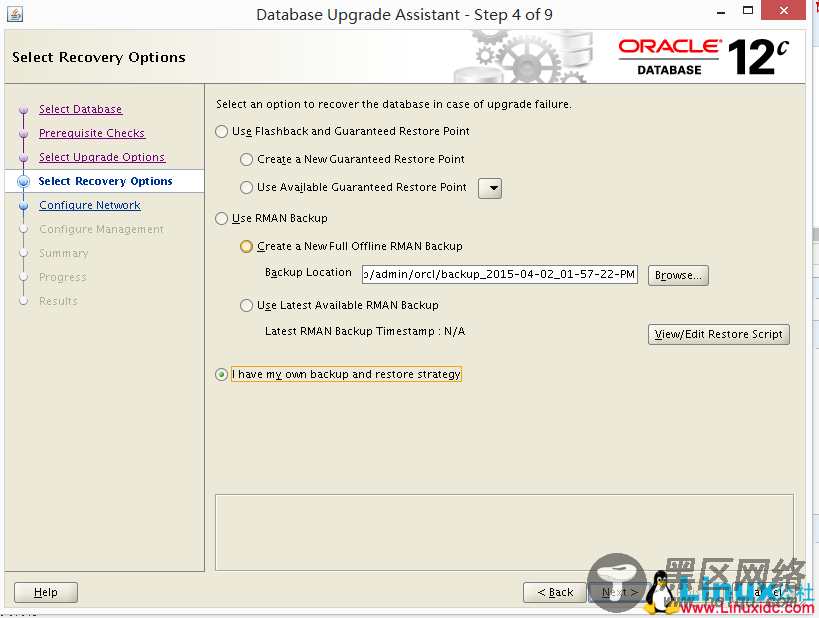Image resolution: width=819 pixels, height=618 pixels.
Task: Proceed with the Next button
Action: pos(619,592)
